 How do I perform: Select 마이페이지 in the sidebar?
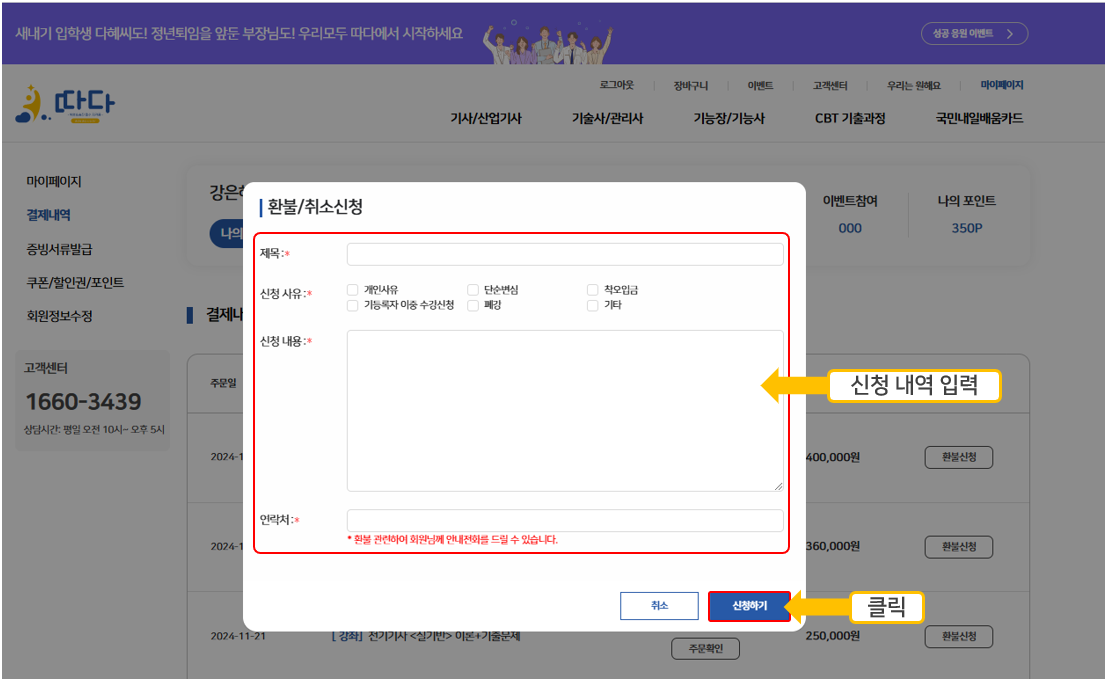[x=54, y=181]
